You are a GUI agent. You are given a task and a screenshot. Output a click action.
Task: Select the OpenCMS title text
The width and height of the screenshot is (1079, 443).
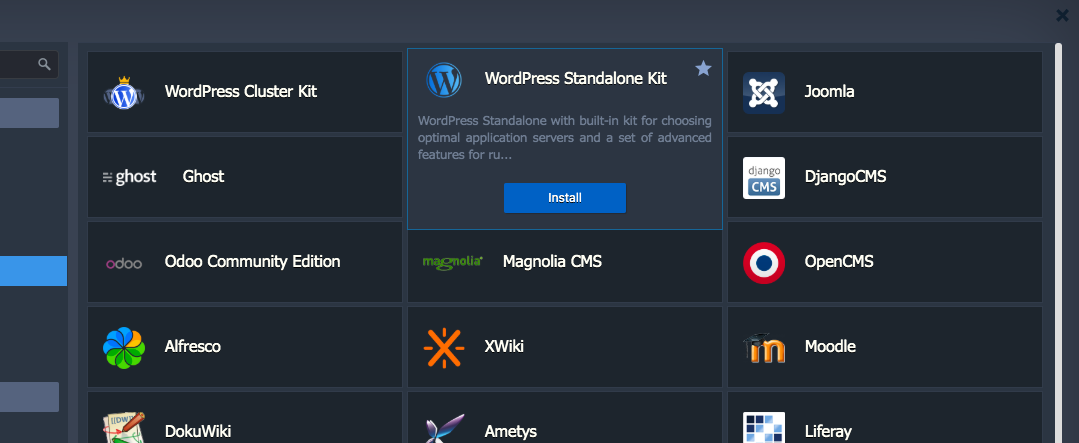[x=839, y=261]
